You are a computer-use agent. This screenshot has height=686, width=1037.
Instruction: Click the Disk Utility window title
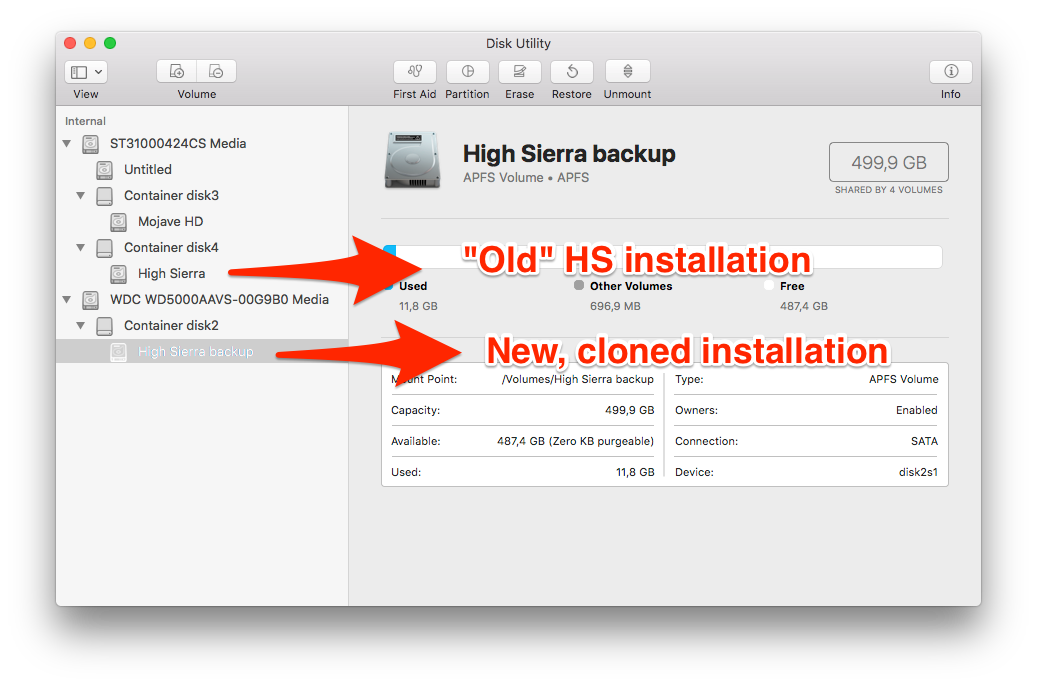(x=518, y=44)
